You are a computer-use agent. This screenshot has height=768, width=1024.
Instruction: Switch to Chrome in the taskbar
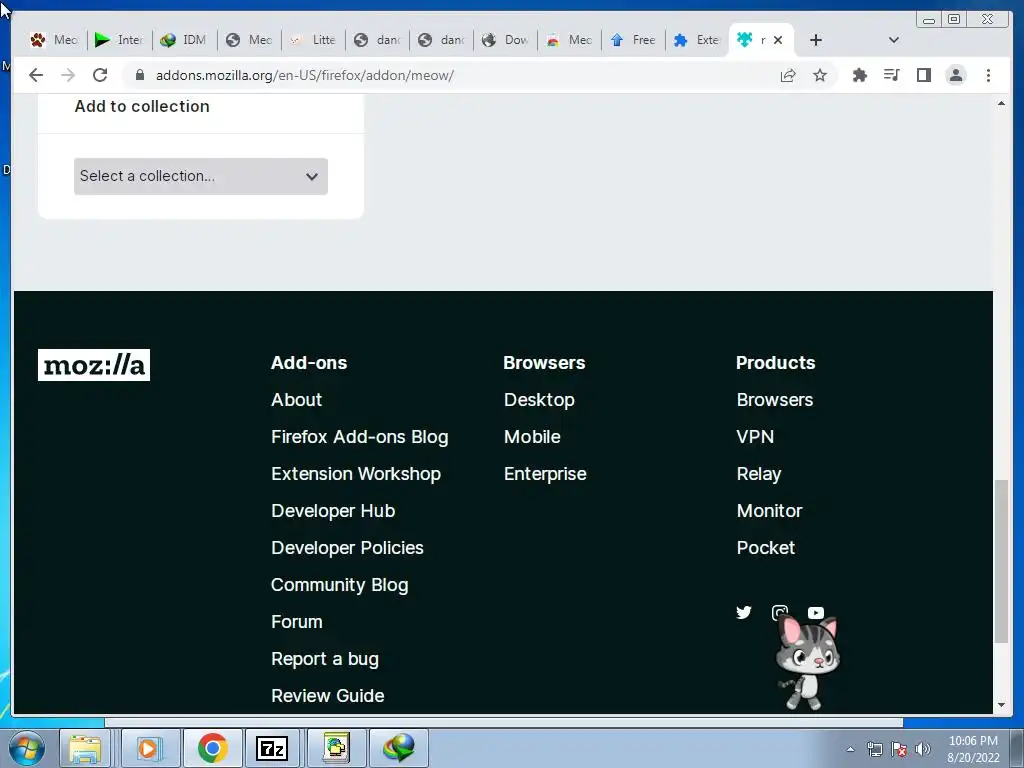(x=213, y=748)
